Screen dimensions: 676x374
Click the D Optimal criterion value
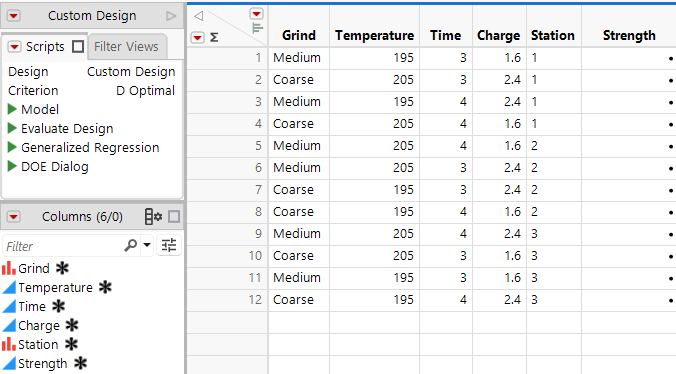[x=145, y=90]
